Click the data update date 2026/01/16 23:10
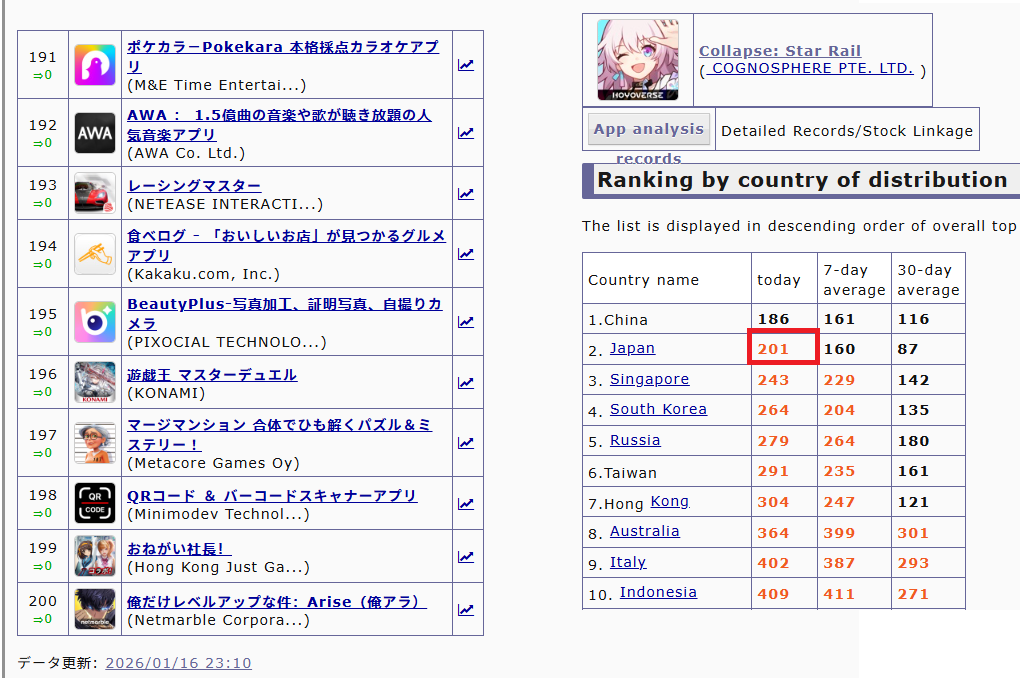The image size is (1021, 678). pyautogui.click(x=178, y=663)
